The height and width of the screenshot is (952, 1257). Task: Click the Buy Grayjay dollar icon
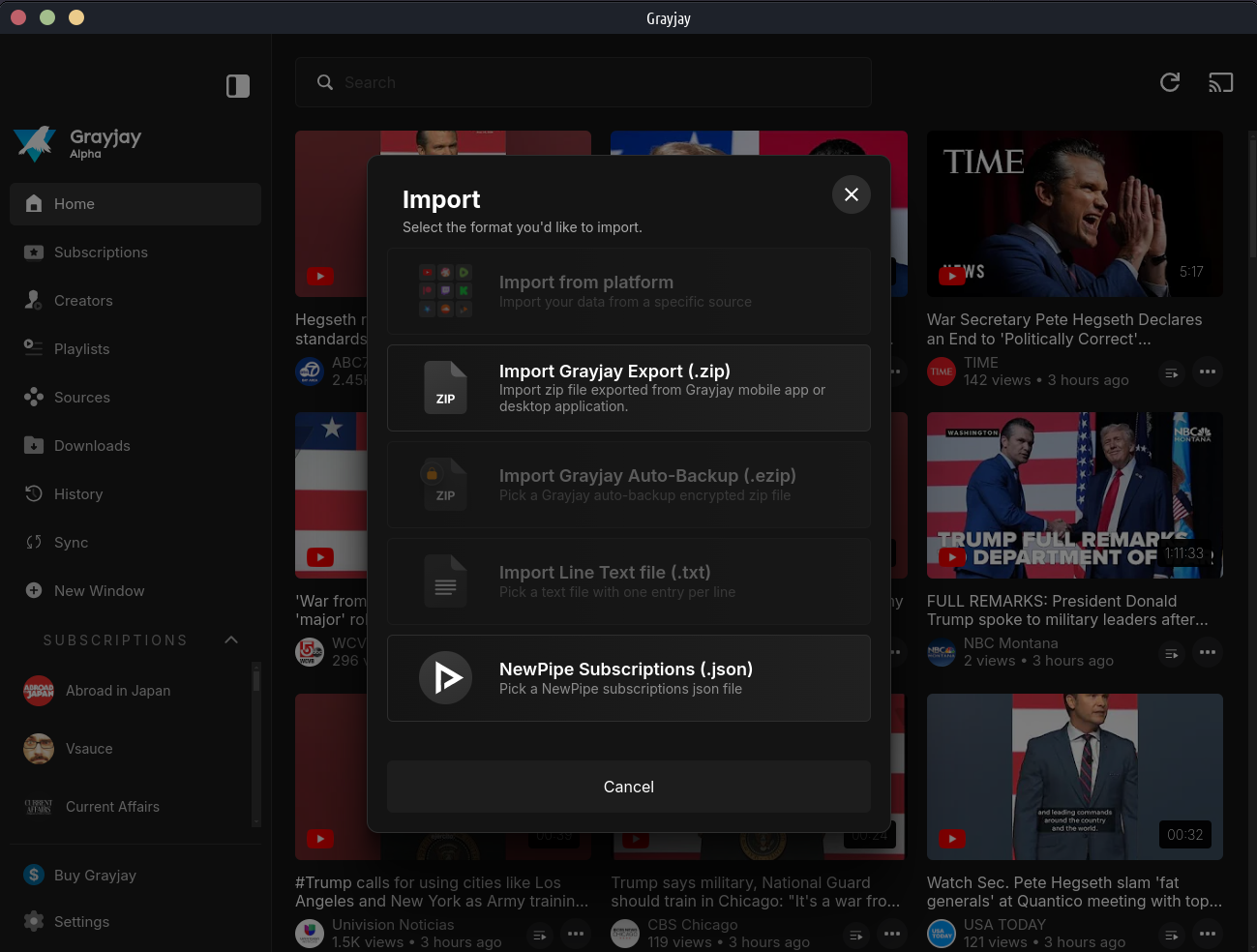(x=34, y=875)
